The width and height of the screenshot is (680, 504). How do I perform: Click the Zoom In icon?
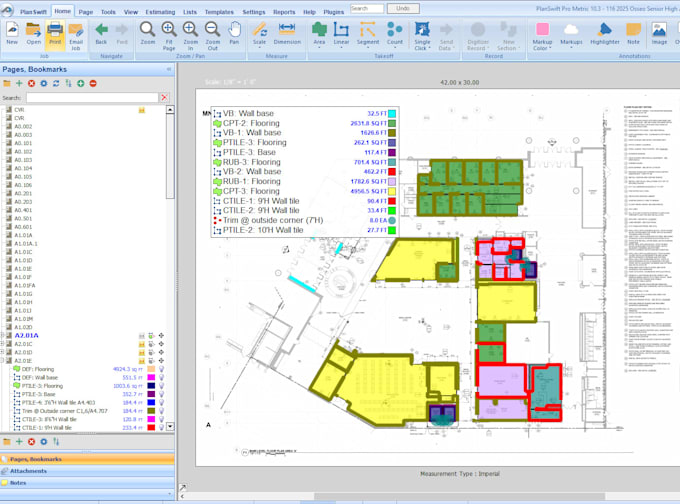click(x=190, y=29)
